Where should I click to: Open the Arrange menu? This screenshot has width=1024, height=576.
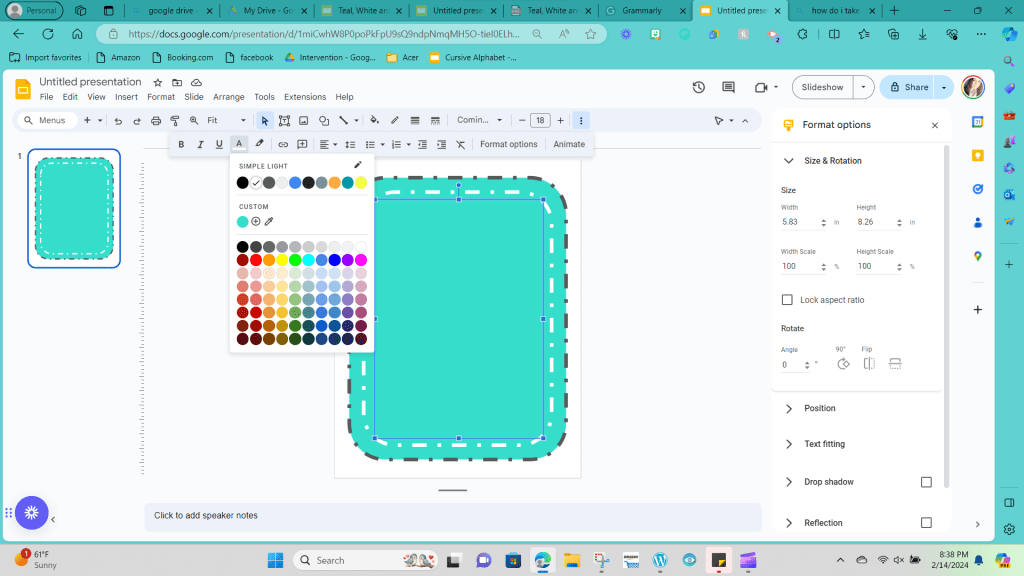point(228,97)
